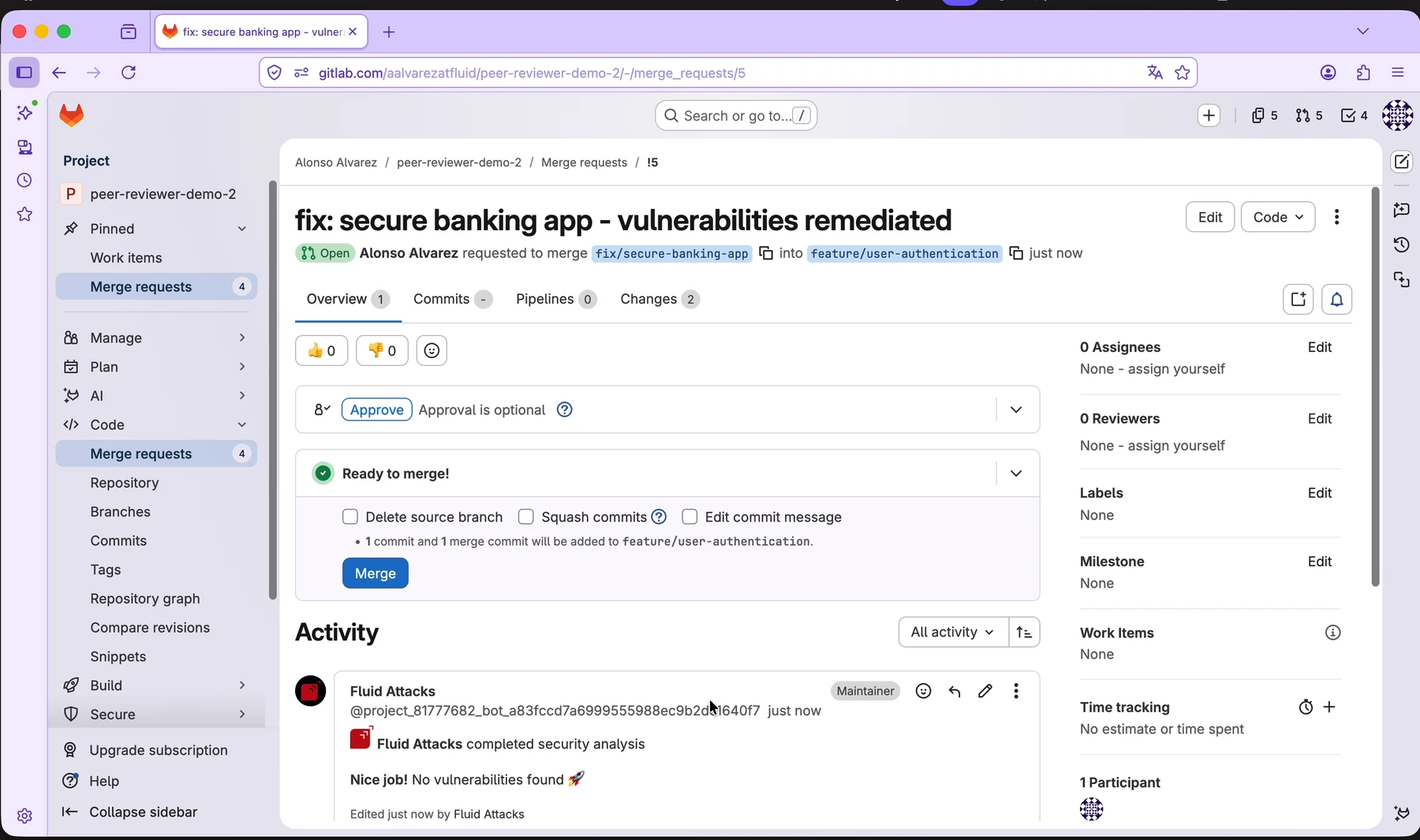Open the user avatar menu
Screen dimensions: 1420x840
(x=1397, y=115)
